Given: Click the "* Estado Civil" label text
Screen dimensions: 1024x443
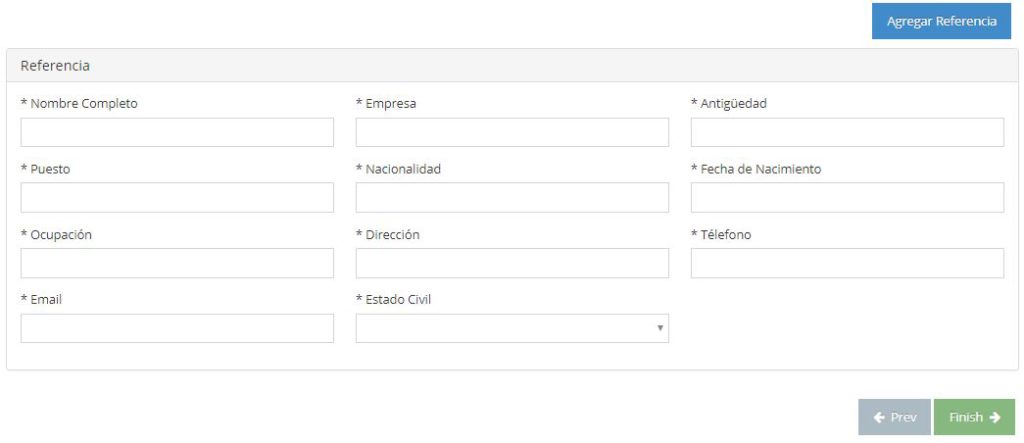Looking at the screenshot, I should tap(394, 299).
